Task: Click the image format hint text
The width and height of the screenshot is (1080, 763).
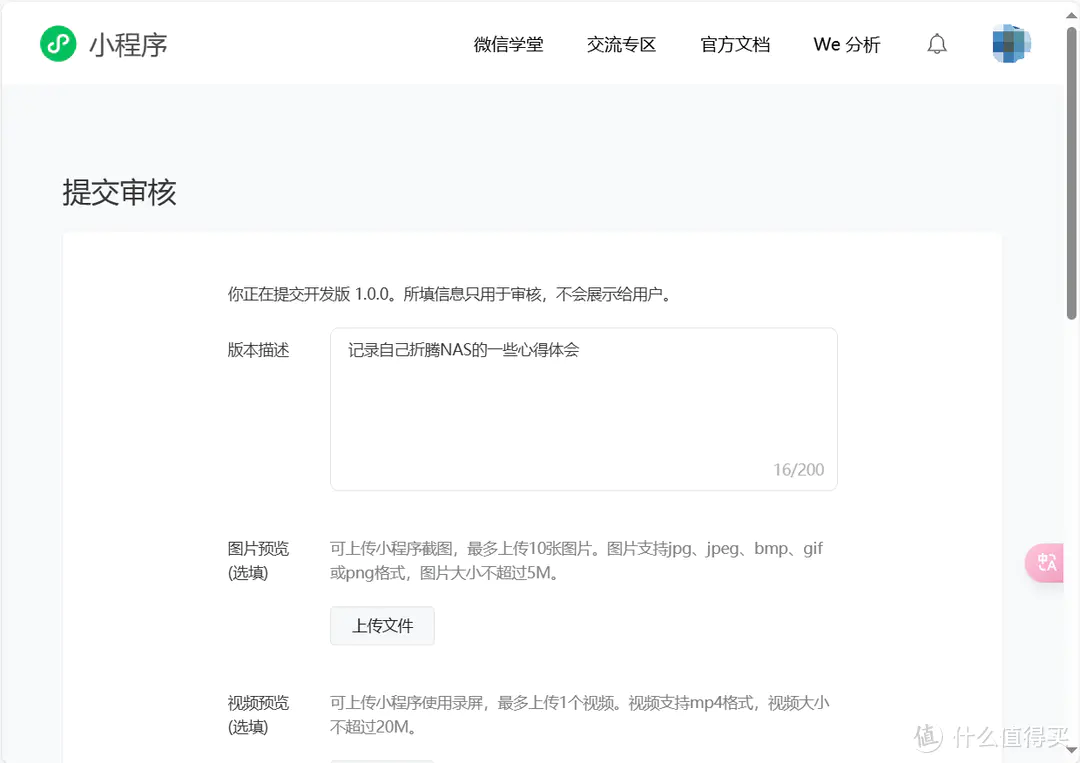Action: (x=576, y=561)
